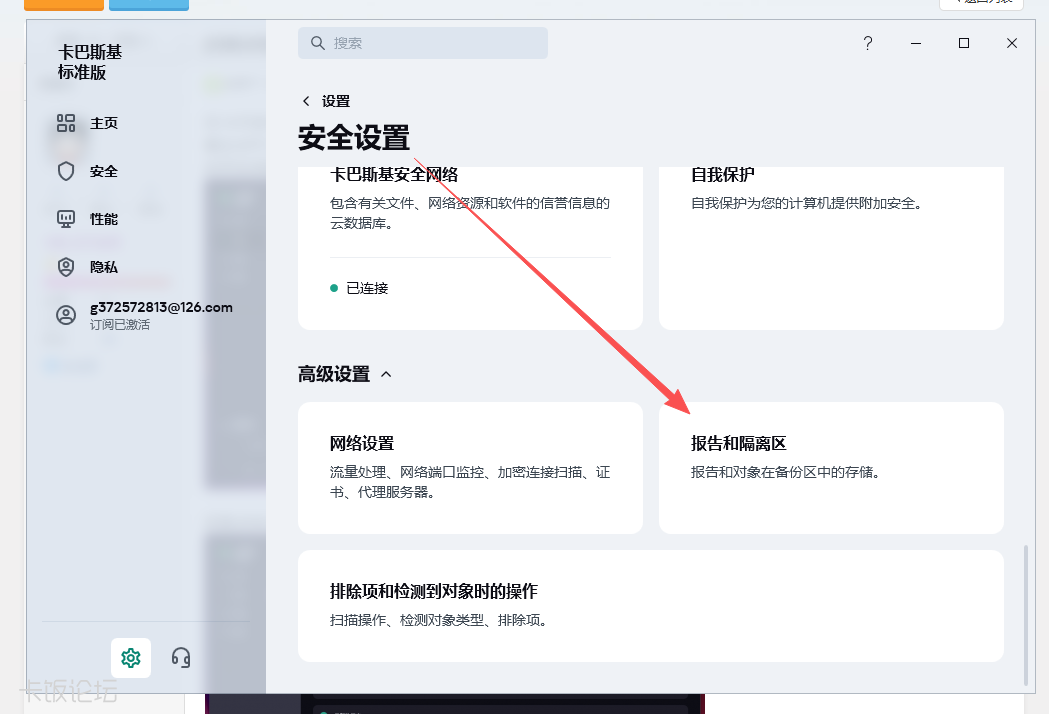Collapse the 高级设置 section chevron
1049x714 pixels.
(386, 374)
